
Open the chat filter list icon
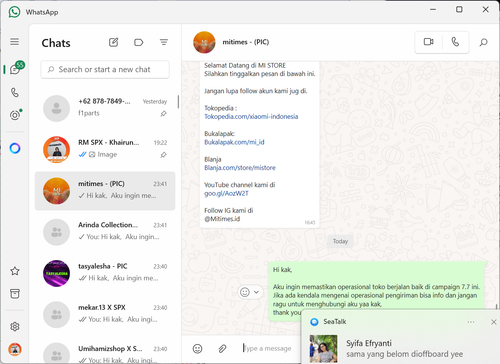(x=163, y=42)
